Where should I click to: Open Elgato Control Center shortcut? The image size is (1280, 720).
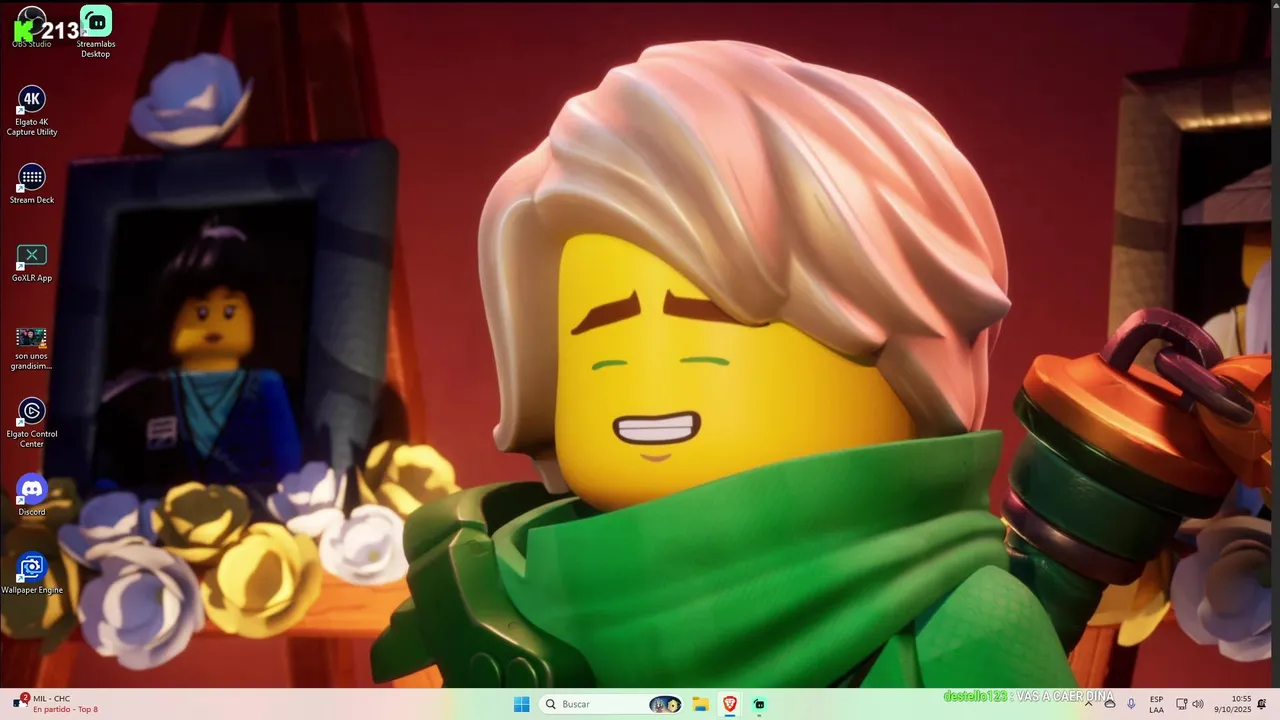tap(32, 424)
